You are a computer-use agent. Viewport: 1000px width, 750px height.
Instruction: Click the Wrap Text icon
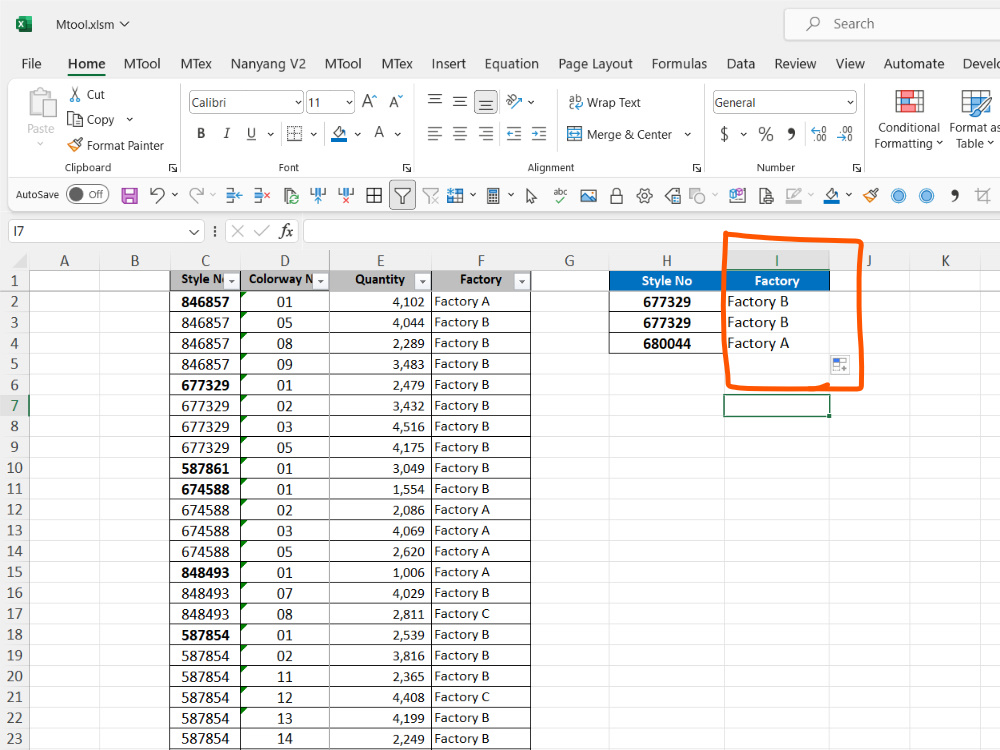pos(575,102)
